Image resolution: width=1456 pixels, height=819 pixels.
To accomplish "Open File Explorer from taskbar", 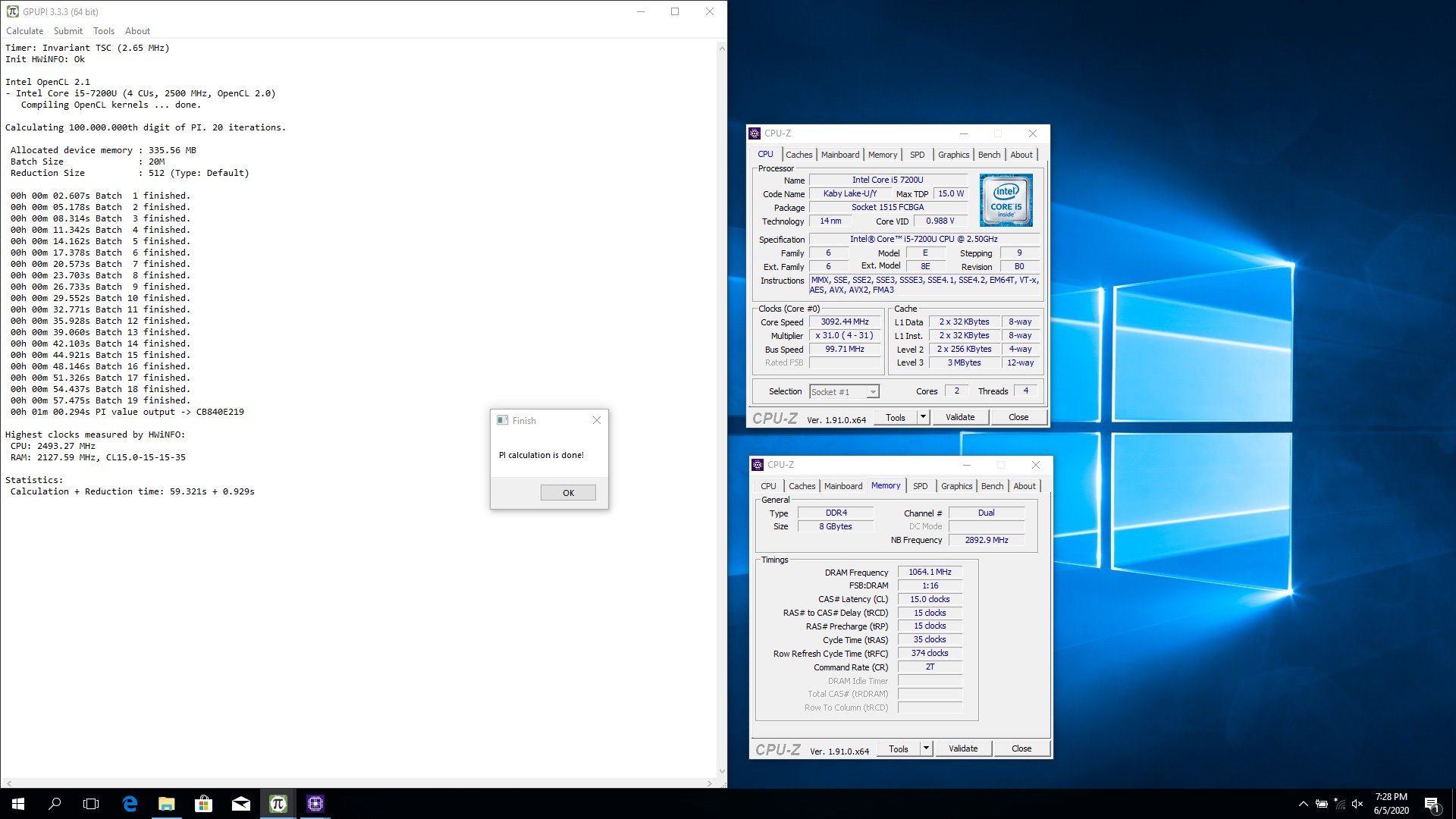I will pyautogui.click(x=167, y=804).
